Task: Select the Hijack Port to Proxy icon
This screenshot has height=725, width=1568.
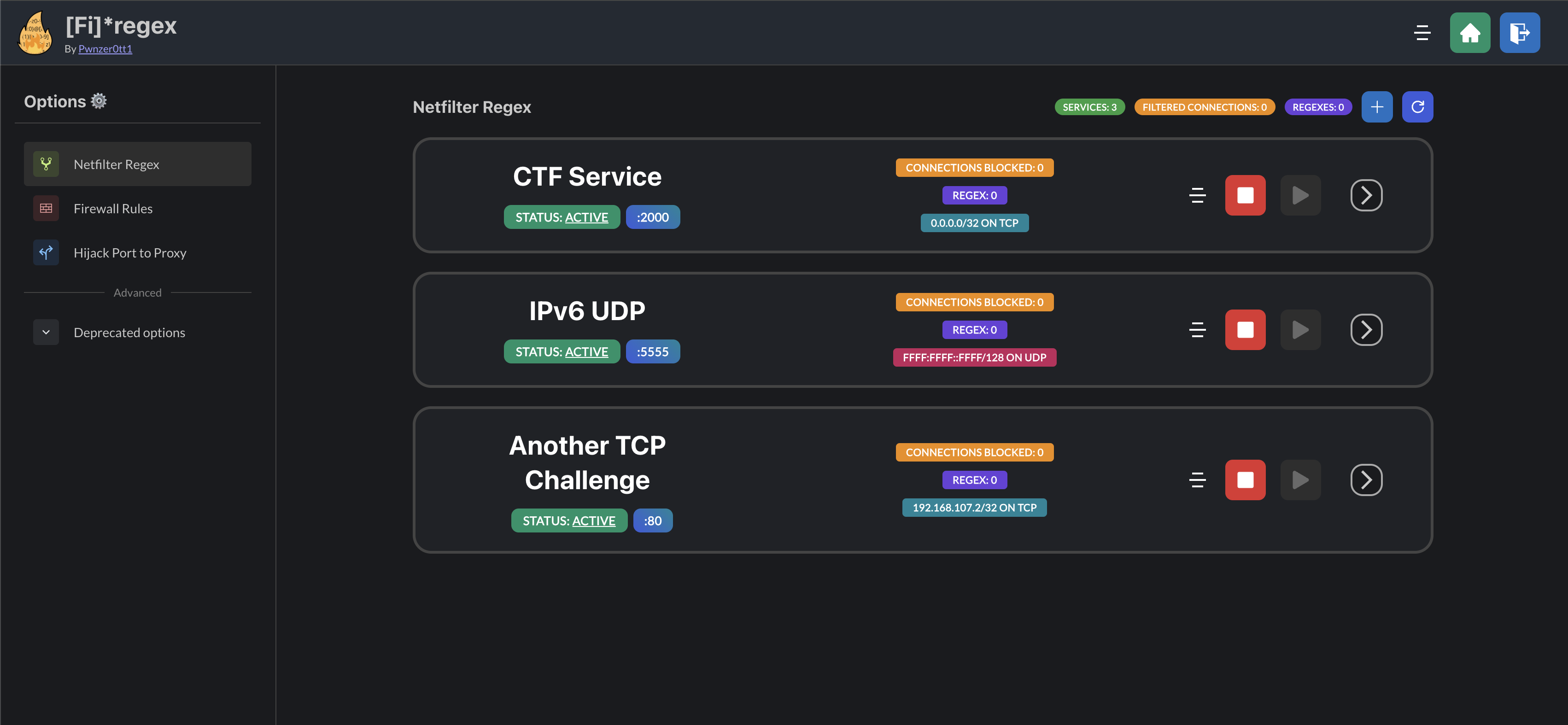Action: point(46,252)
